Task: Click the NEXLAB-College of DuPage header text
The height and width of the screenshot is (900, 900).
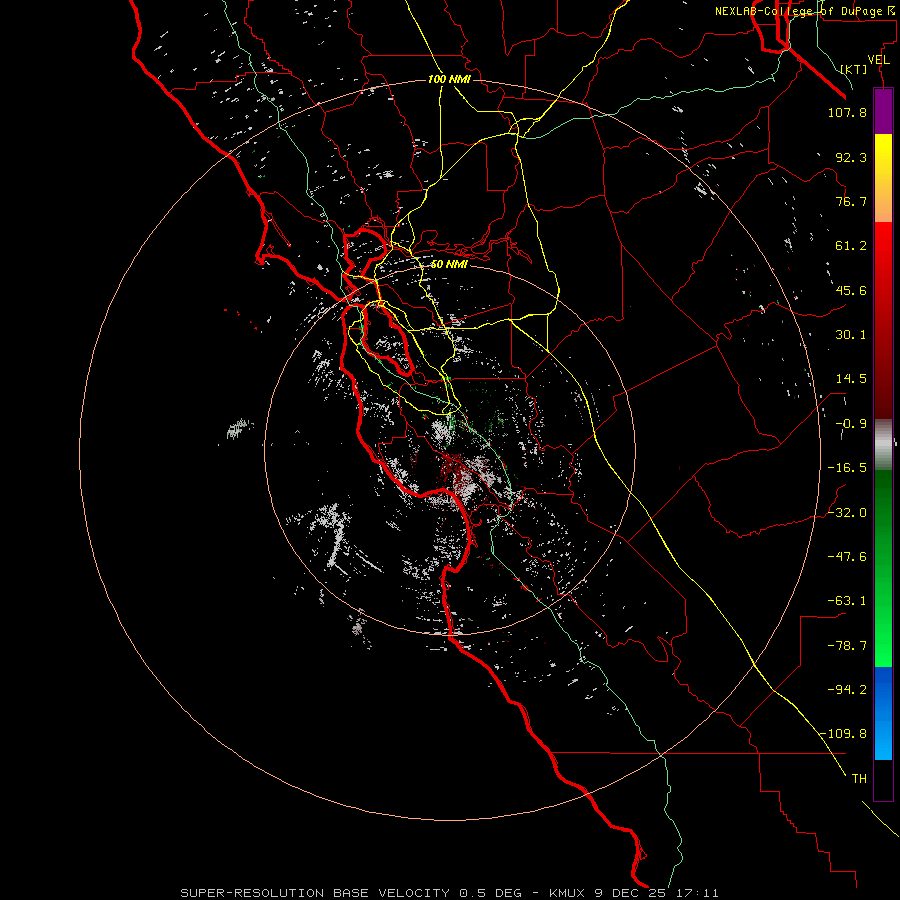Action: point(806,11)
